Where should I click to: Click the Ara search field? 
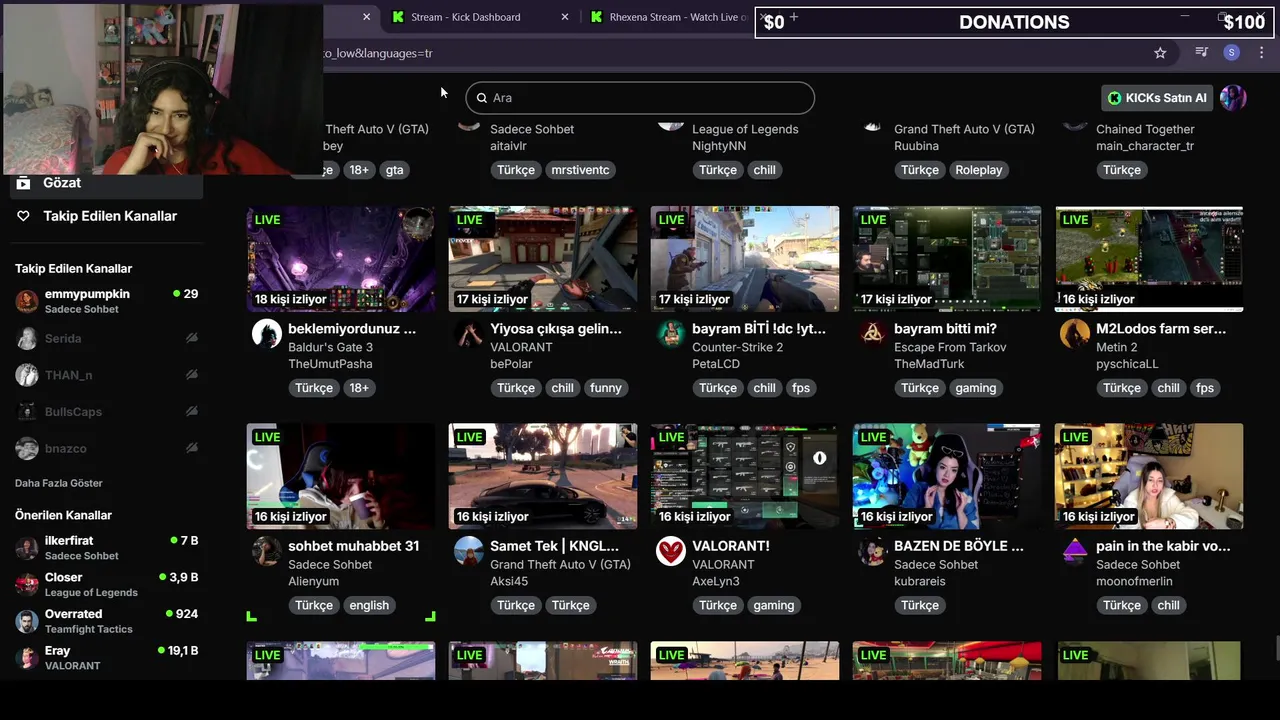[x=640, y=98]
